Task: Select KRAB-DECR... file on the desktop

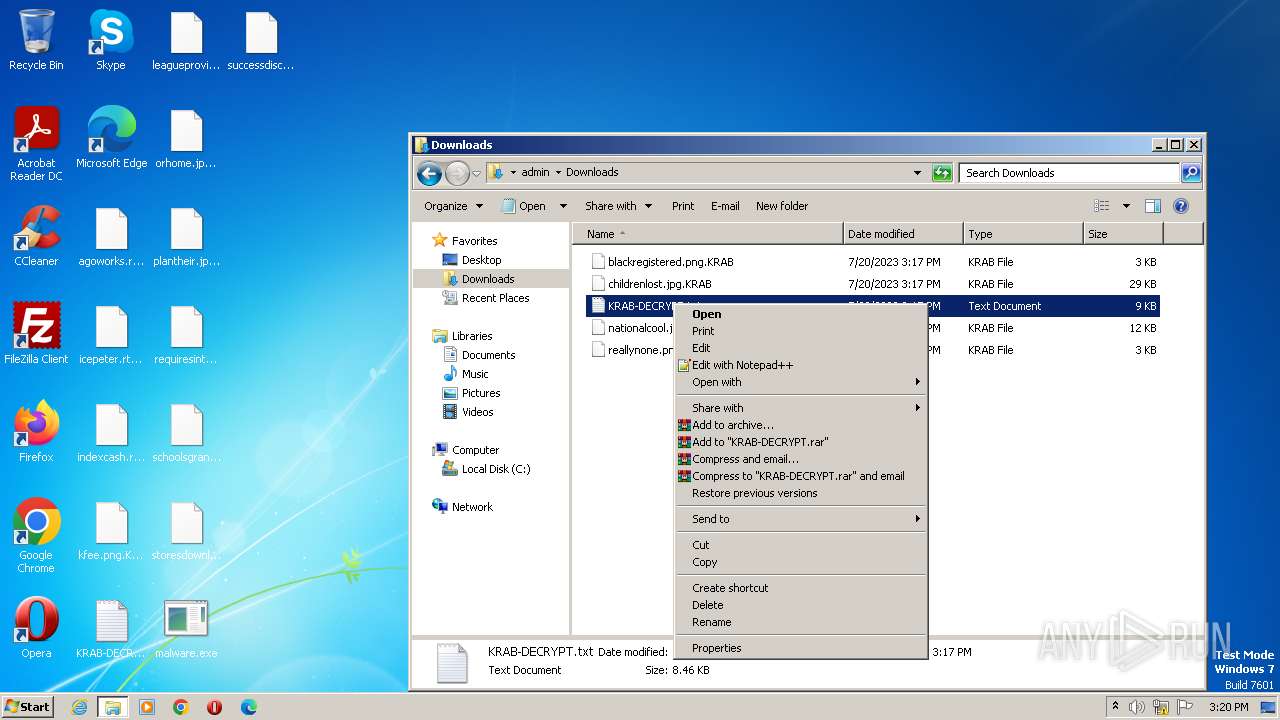Action: tap(111, 628)
